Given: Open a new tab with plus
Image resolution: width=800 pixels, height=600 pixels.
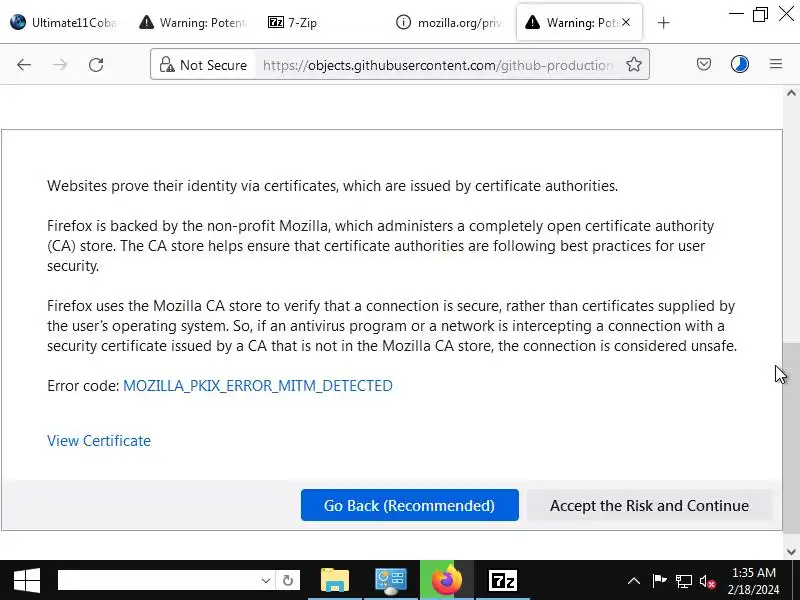Looking at the screenshot, I should tap(663, 23).
